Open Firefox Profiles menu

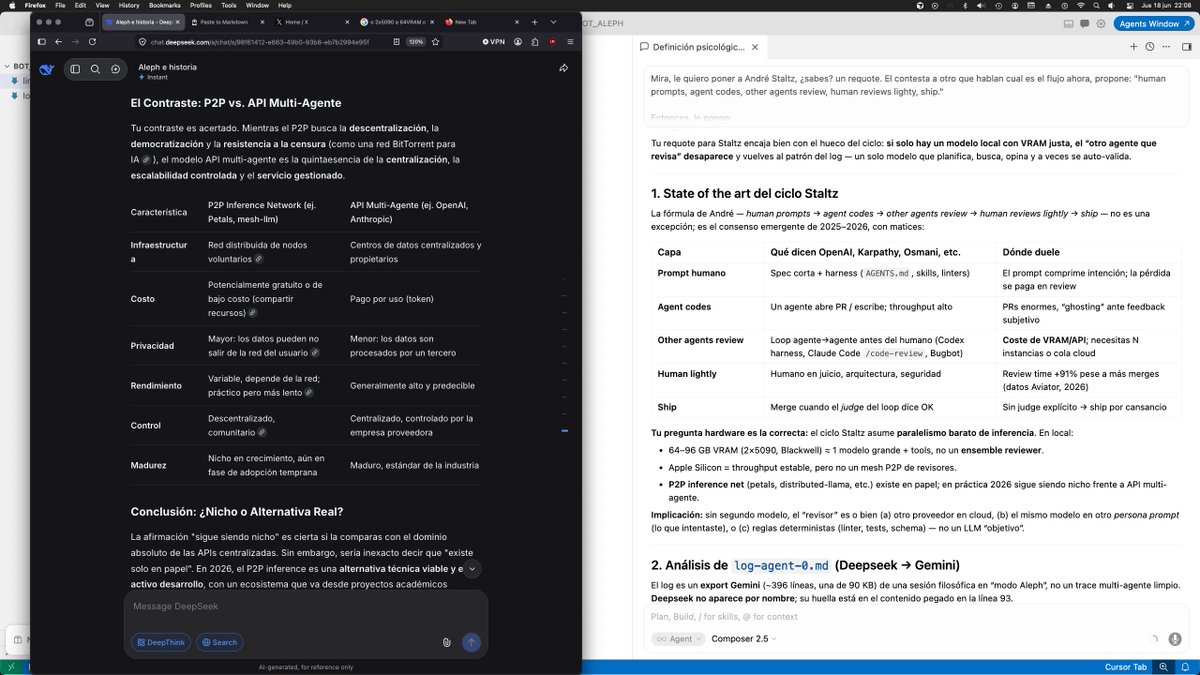[x=201, y=5]
